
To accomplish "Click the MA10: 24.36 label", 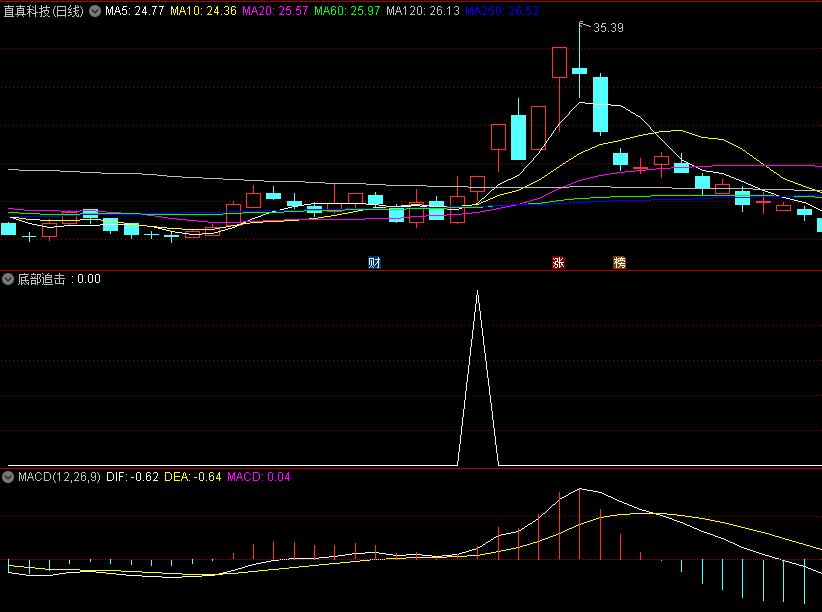I will point(203,11).
